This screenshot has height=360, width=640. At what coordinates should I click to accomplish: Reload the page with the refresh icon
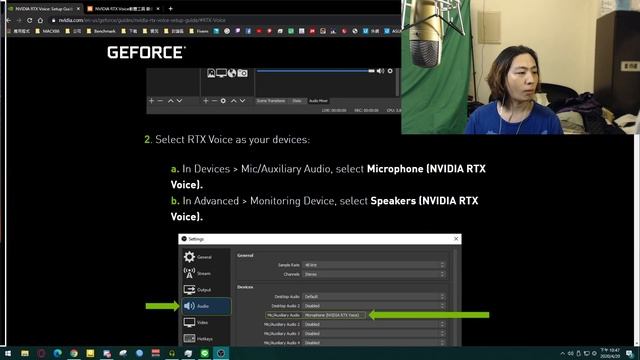pos(29,20)
